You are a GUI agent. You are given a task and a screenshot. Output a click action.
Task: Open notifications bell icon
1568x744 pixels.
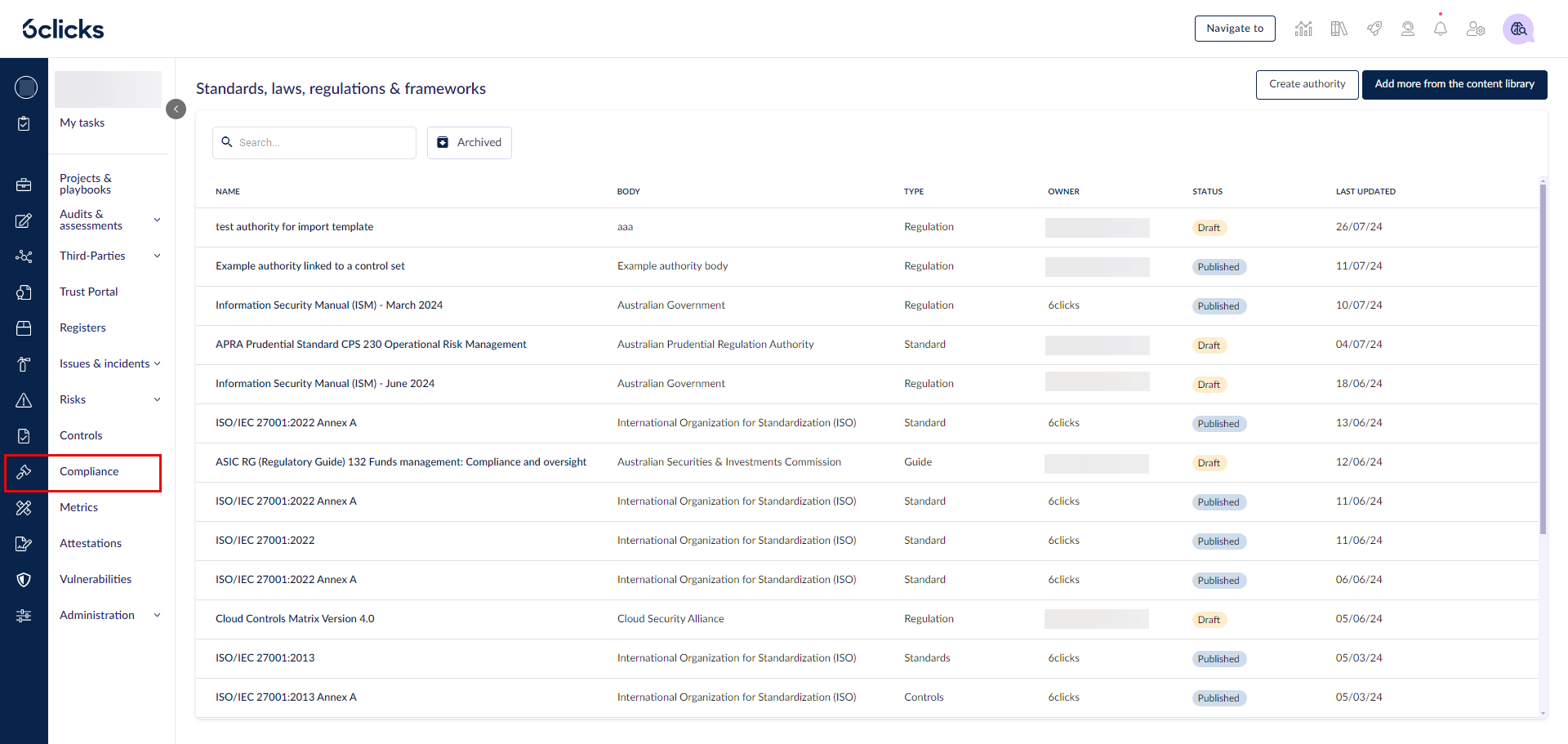coord(1441,29)
